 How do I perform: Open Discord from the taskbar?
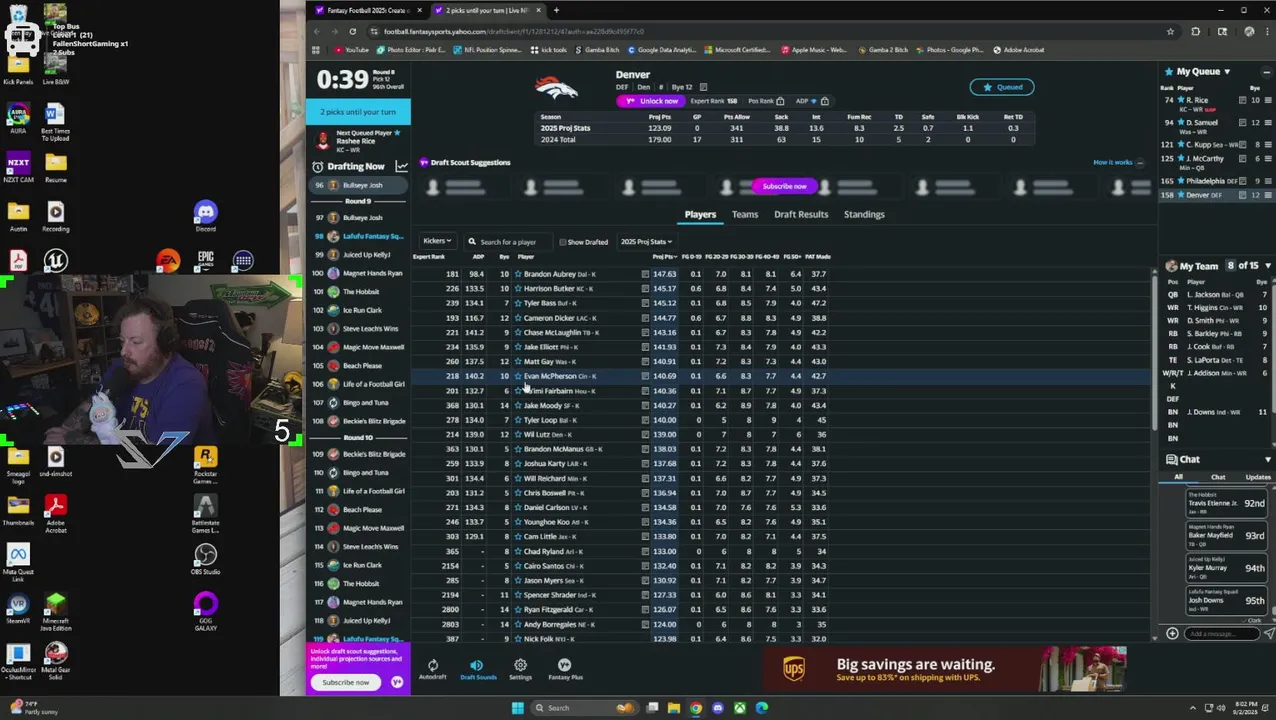pyautogui.click(x=717, y=708)
